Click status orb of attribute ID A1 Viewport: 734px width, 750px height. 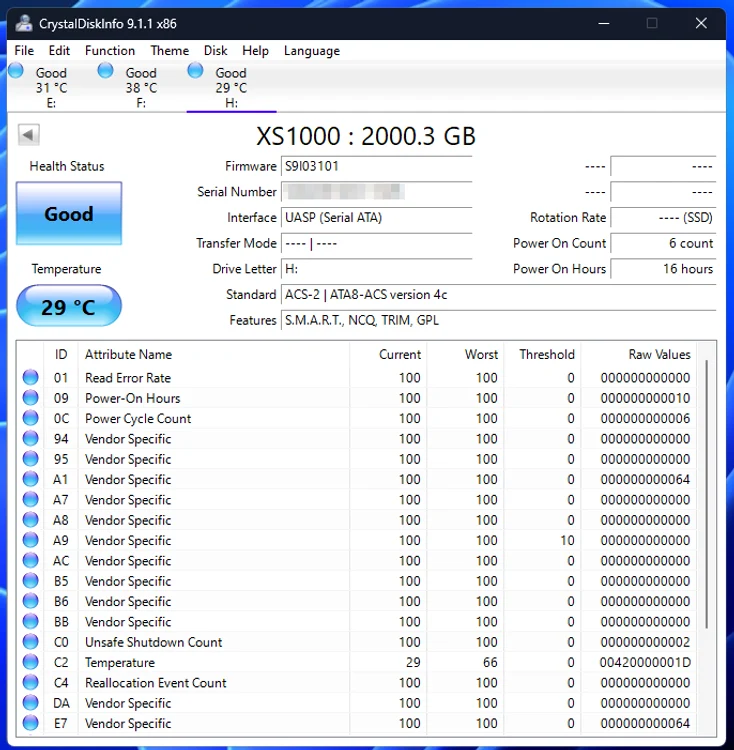point(31,479)
